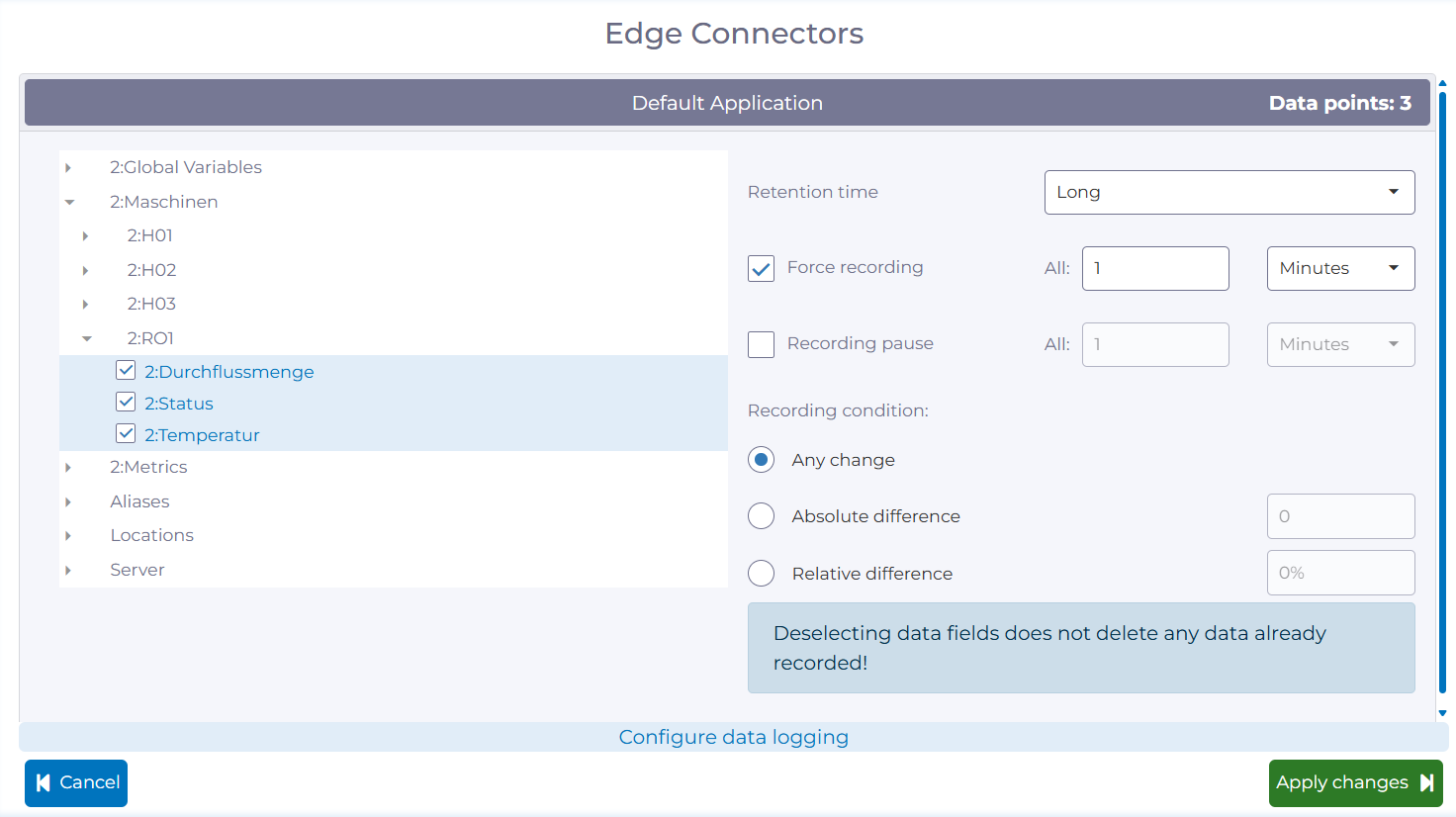The image size is (1456, 817).
Task: Select the 2:Global Variables label
Action: [x=186, y=167]
